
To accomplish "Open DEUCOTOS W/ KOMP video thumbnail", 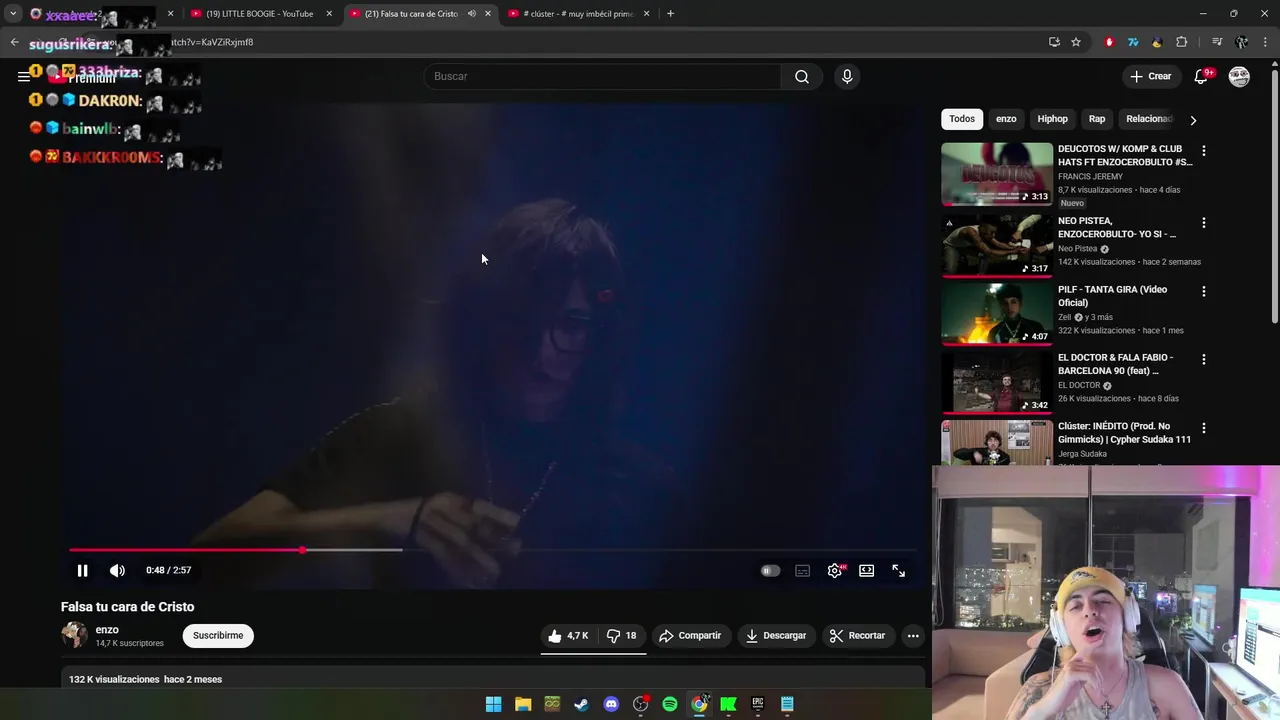I will [x=996, y=174].
